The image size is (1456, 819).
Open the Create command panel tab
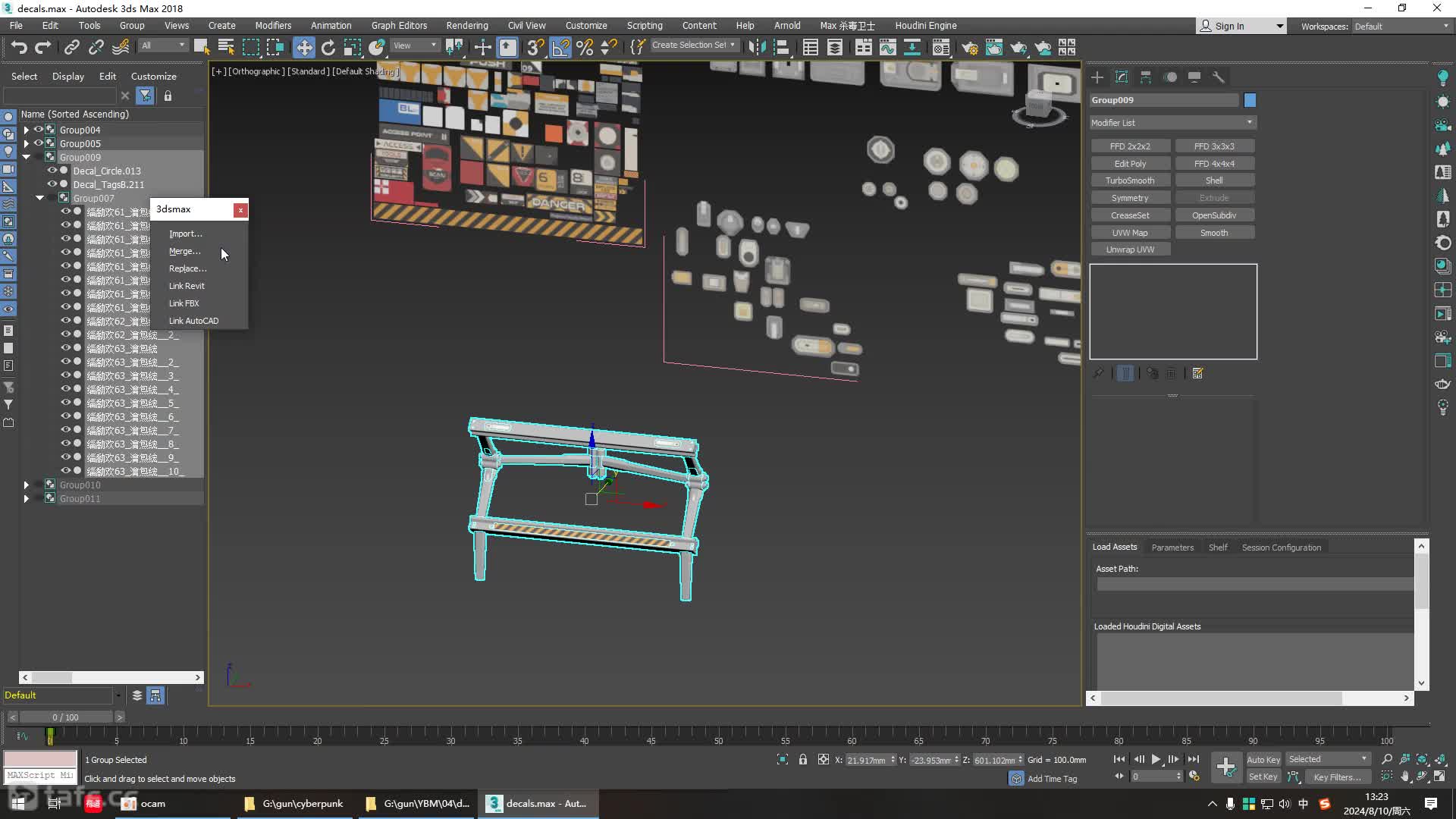coord(1097,77)
